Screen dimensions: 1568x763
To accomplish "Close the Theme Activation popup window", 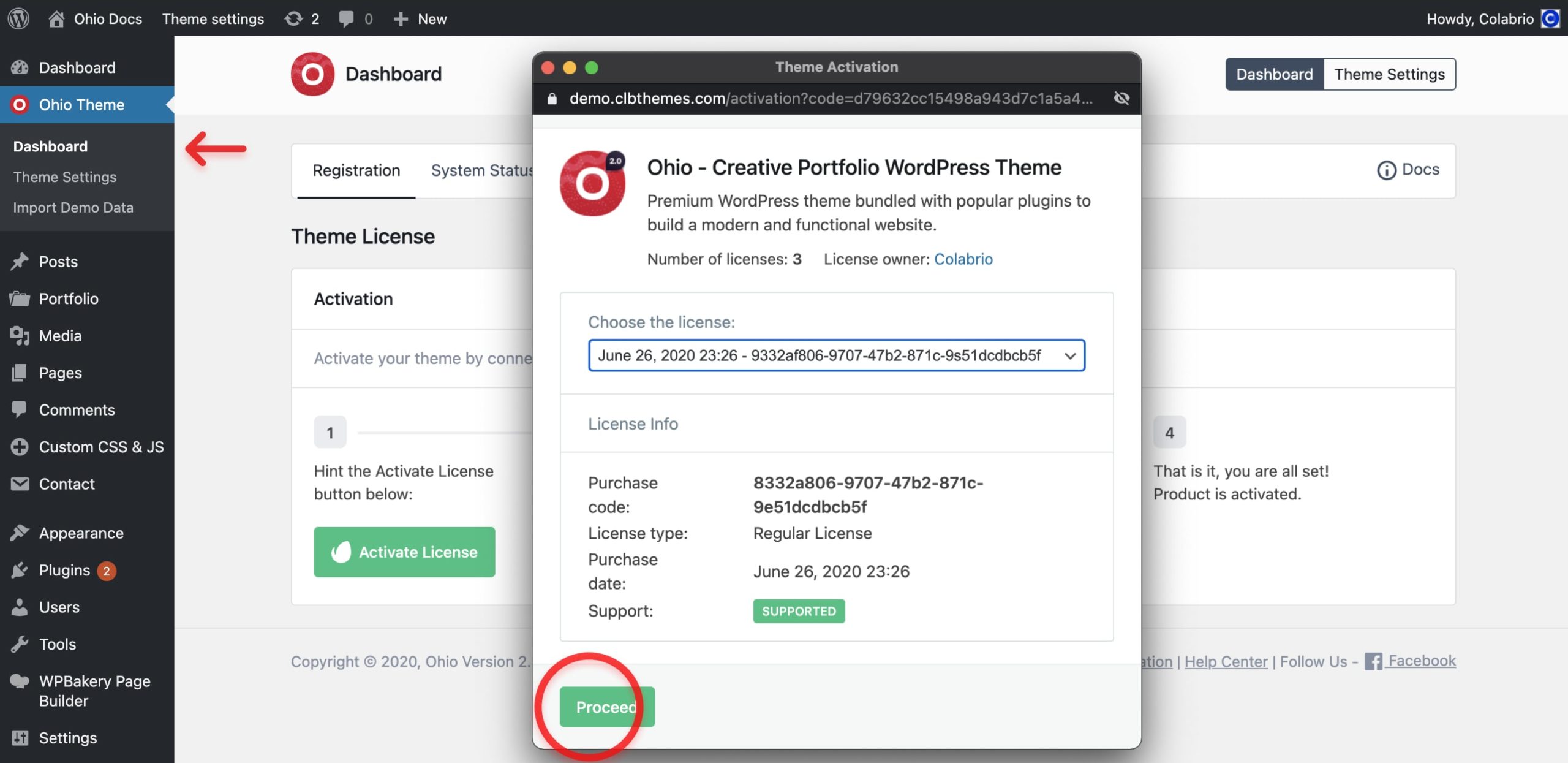I will 548,67.
